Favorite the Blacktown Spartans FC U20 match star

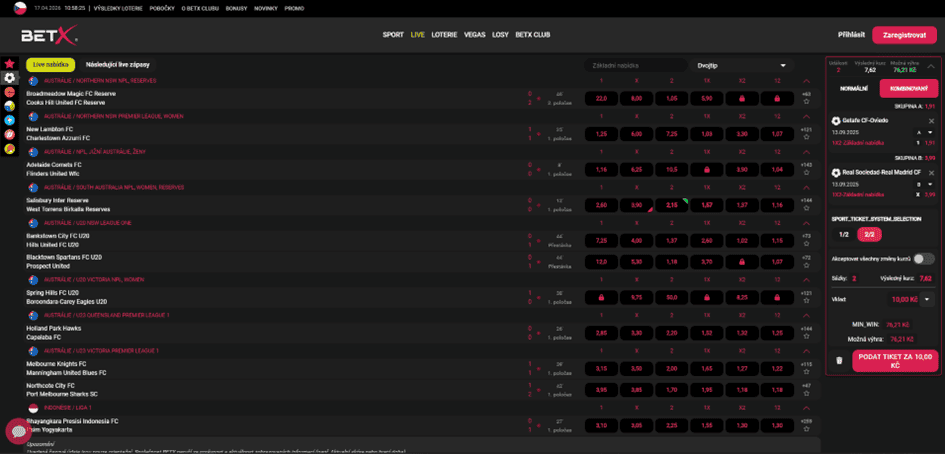[x=806, y=266]
